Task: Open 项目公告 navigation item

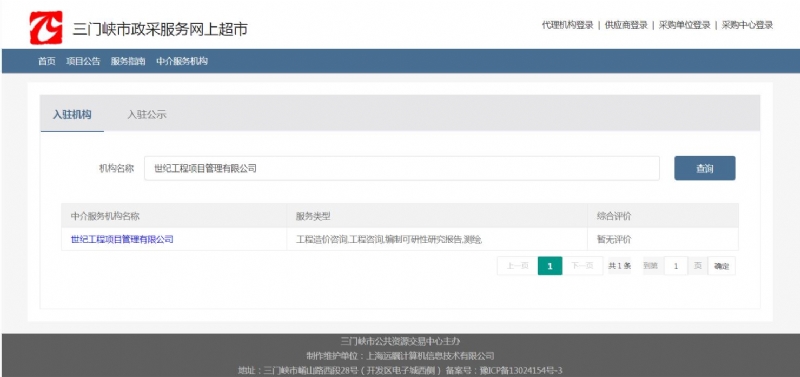Action: (x=83, y=61)
